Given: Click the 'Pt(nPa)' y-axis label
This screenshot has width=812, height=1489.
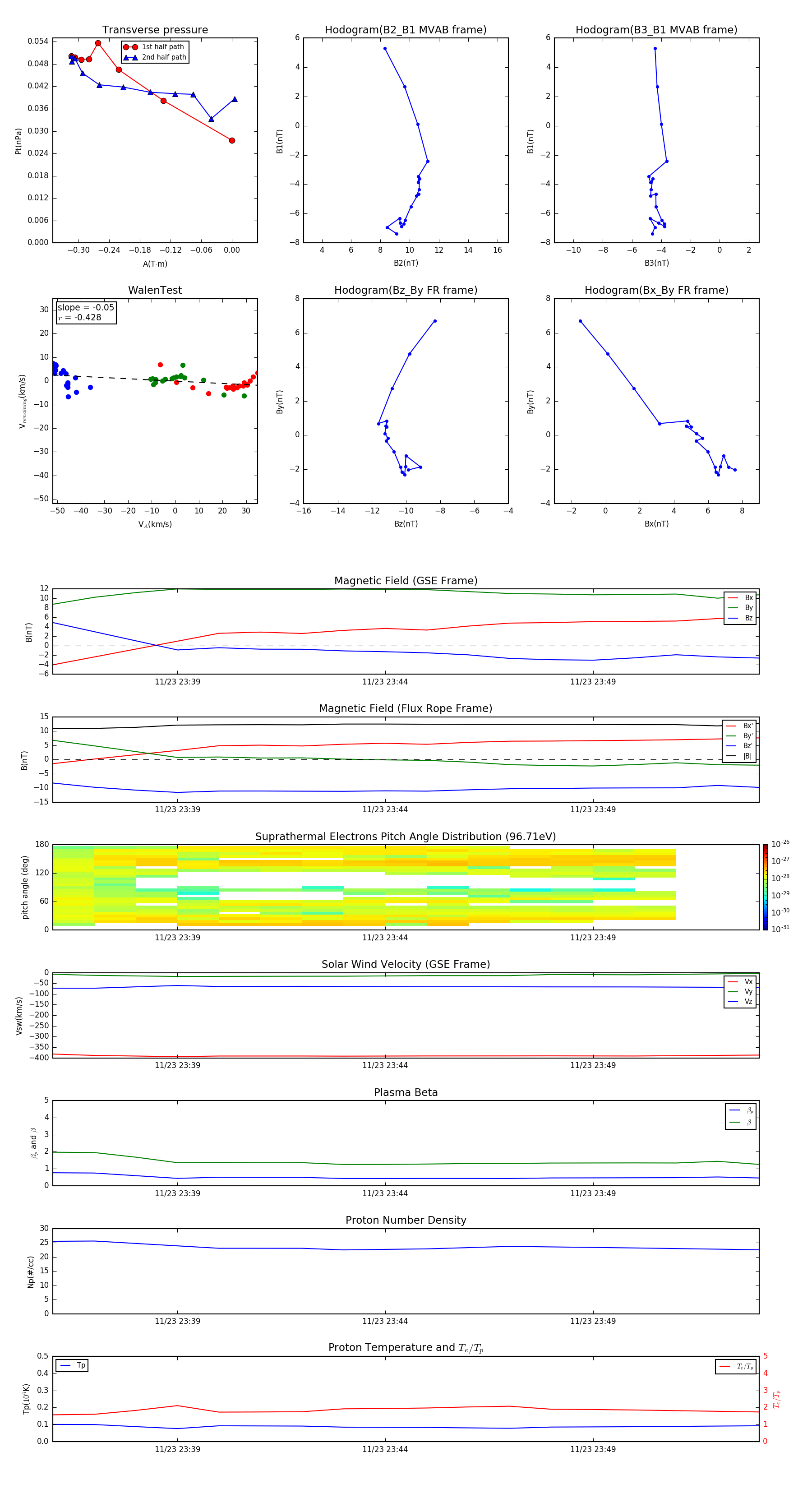Looking at the screenshot, I should (x=18, y=141).
